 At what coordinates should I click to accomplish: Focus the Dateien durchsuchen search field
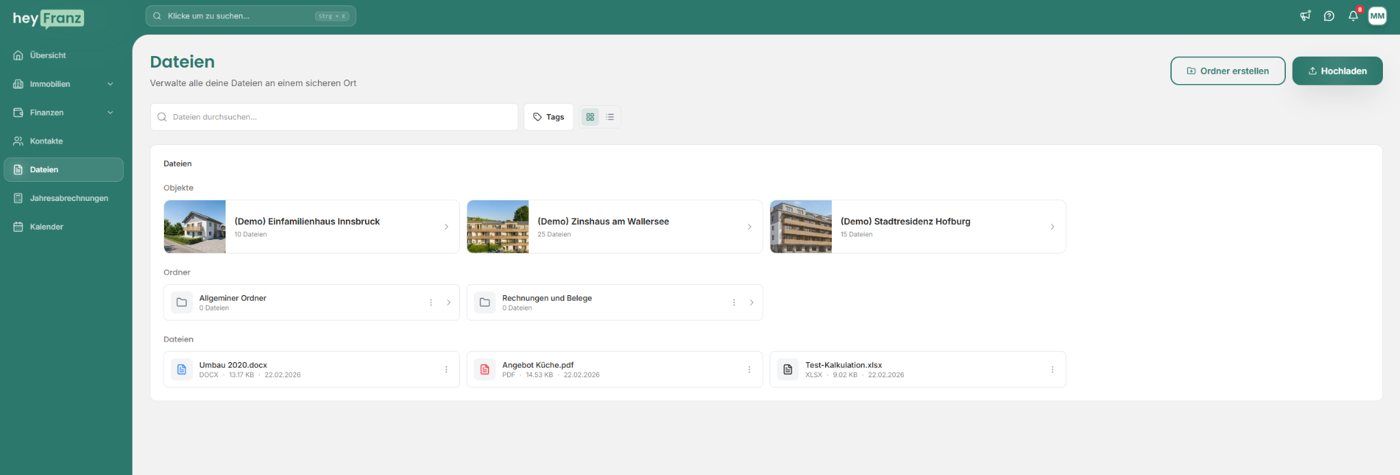pyautogui.click(x=334, y=117)
